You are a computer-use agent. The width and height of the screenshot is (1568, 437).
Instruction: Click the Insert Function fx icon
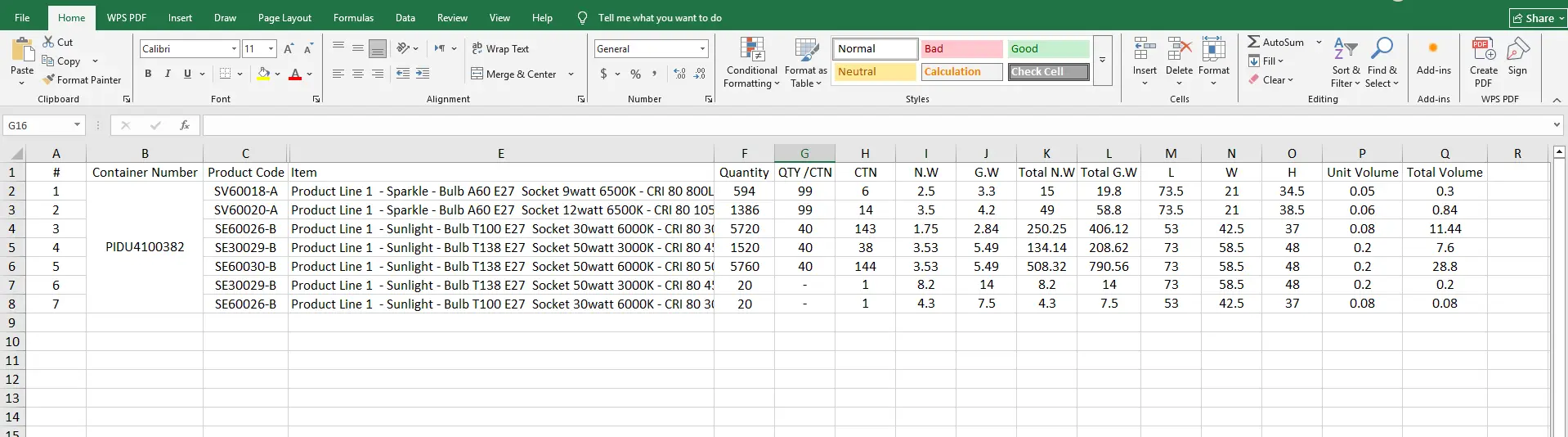click(185, 125)
